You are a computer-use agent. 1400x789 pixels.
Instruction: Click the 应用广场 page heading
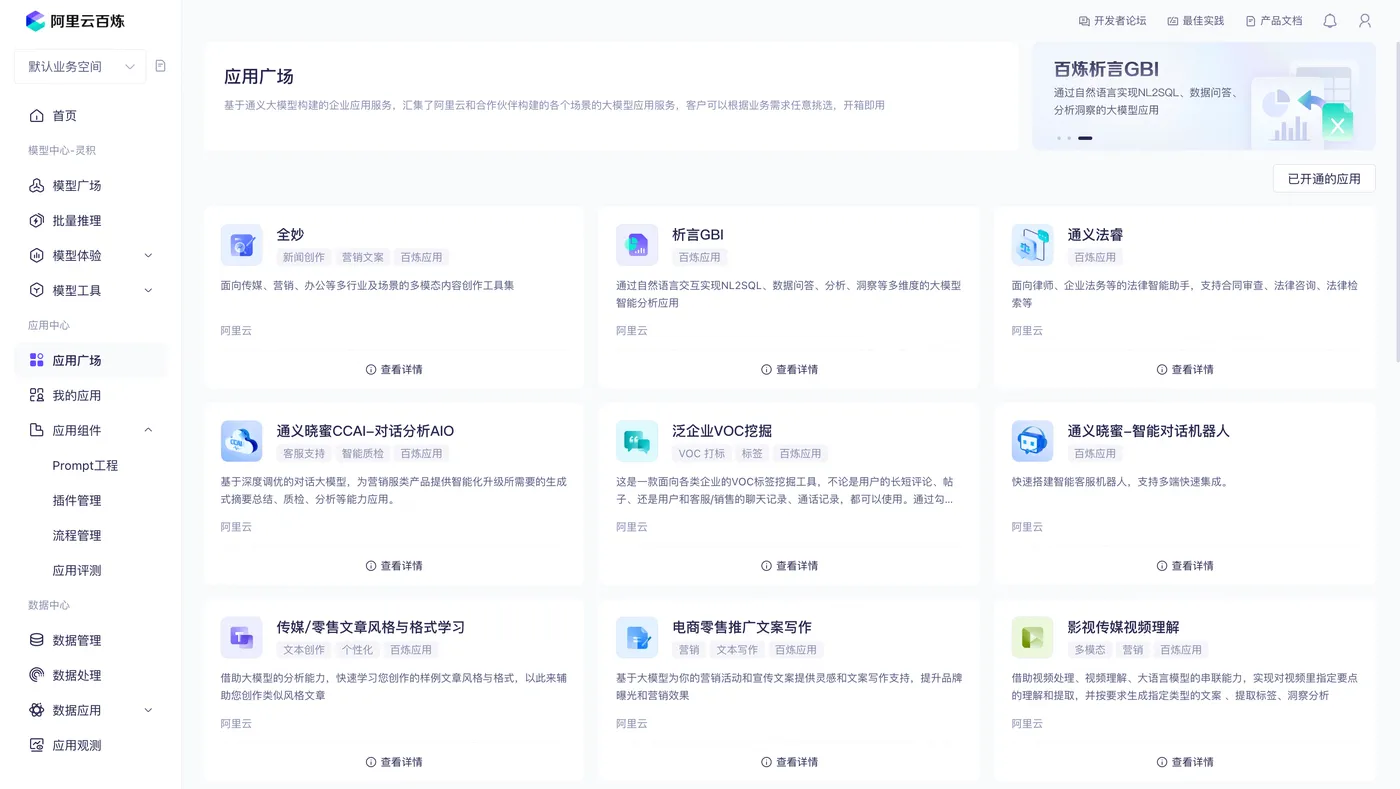click(x=259, y=77)
